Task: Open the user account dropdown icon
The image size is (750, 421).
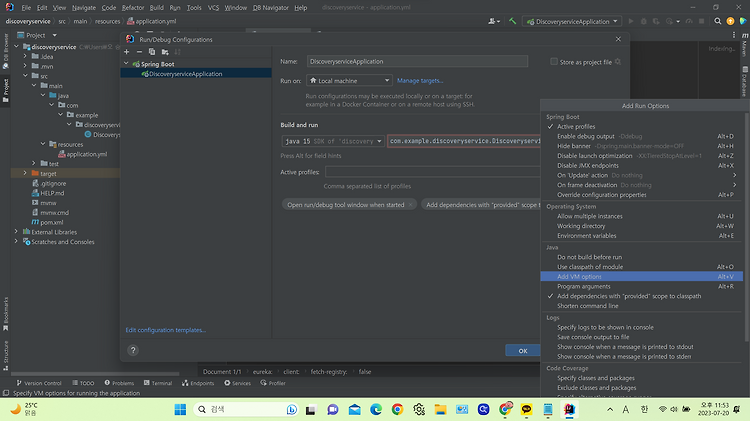Action: (494, 21)
